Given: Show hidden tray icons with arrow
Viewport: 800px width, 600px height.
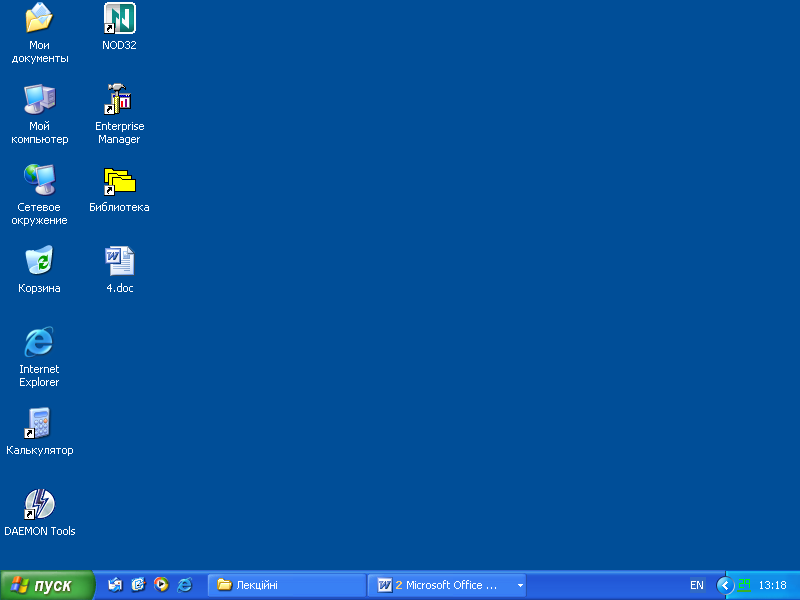Looking at the screenshot, I should pos(725,585).
